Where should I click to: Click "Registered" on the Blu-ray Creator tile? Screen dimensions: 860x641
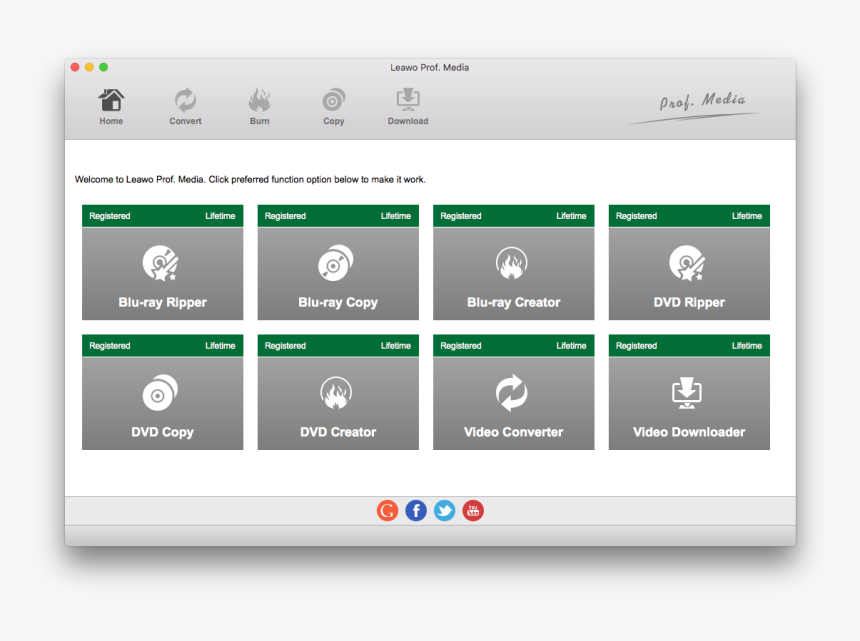(x=461, y=216)
